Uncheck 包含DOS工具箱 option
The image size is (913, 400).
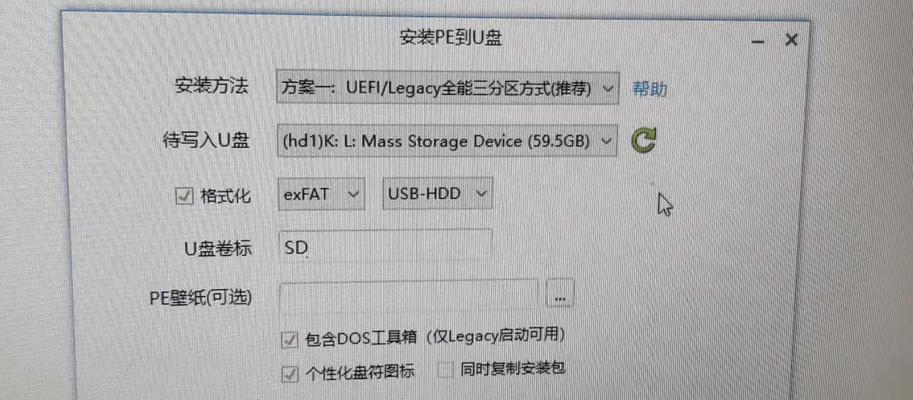point(289,340)
